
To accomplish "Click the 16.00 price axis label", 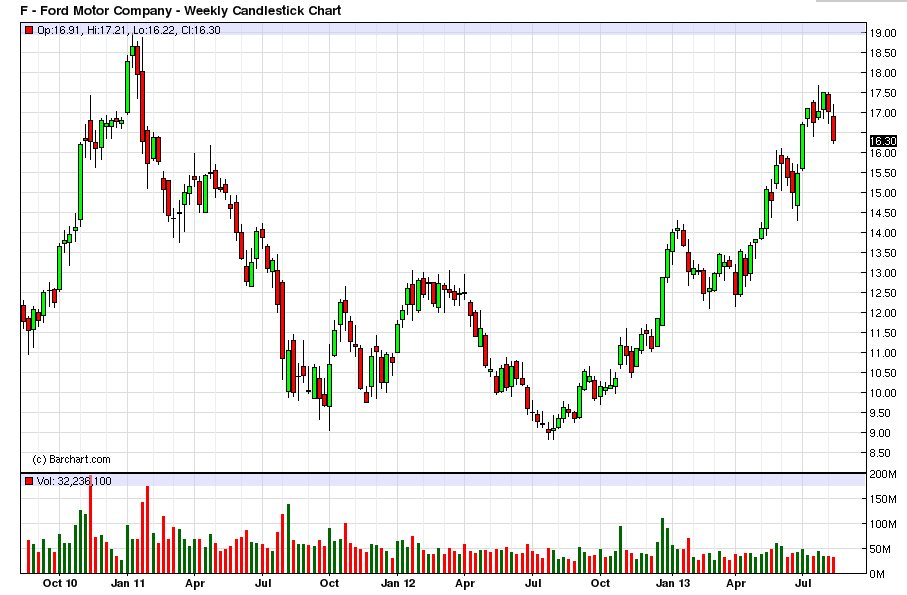I will [x=883, y=153].
